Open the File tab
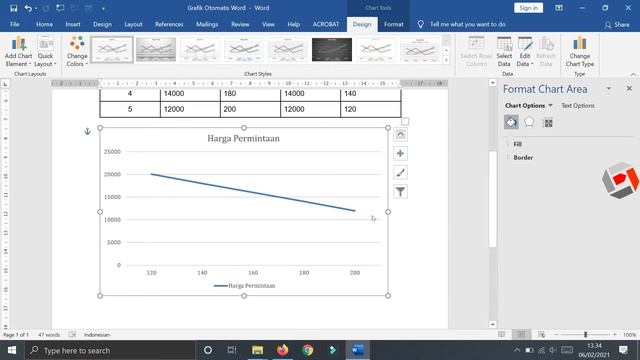Image resolution: width=640 pixels, height=360 pixels. tap(15, 24)
